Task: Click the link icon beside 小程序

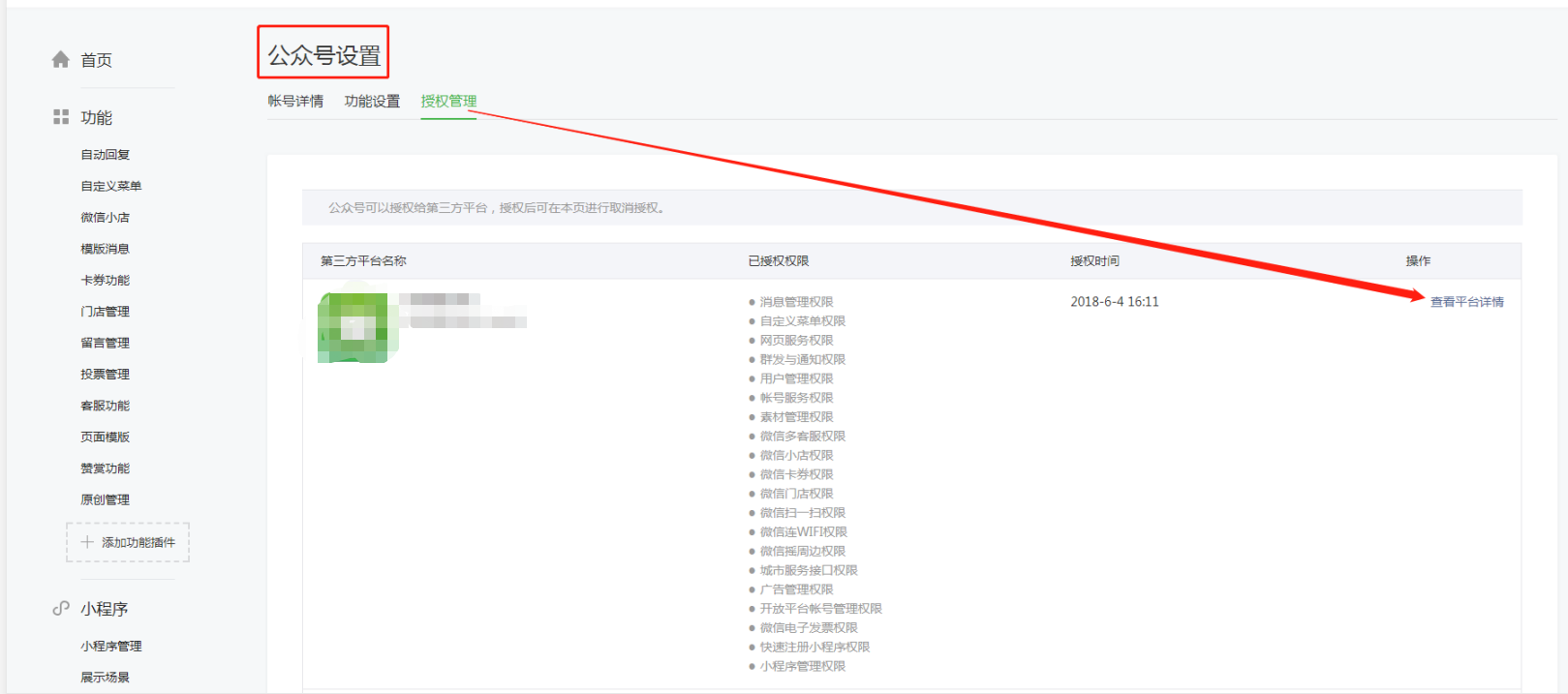Action: pos(61,608)
